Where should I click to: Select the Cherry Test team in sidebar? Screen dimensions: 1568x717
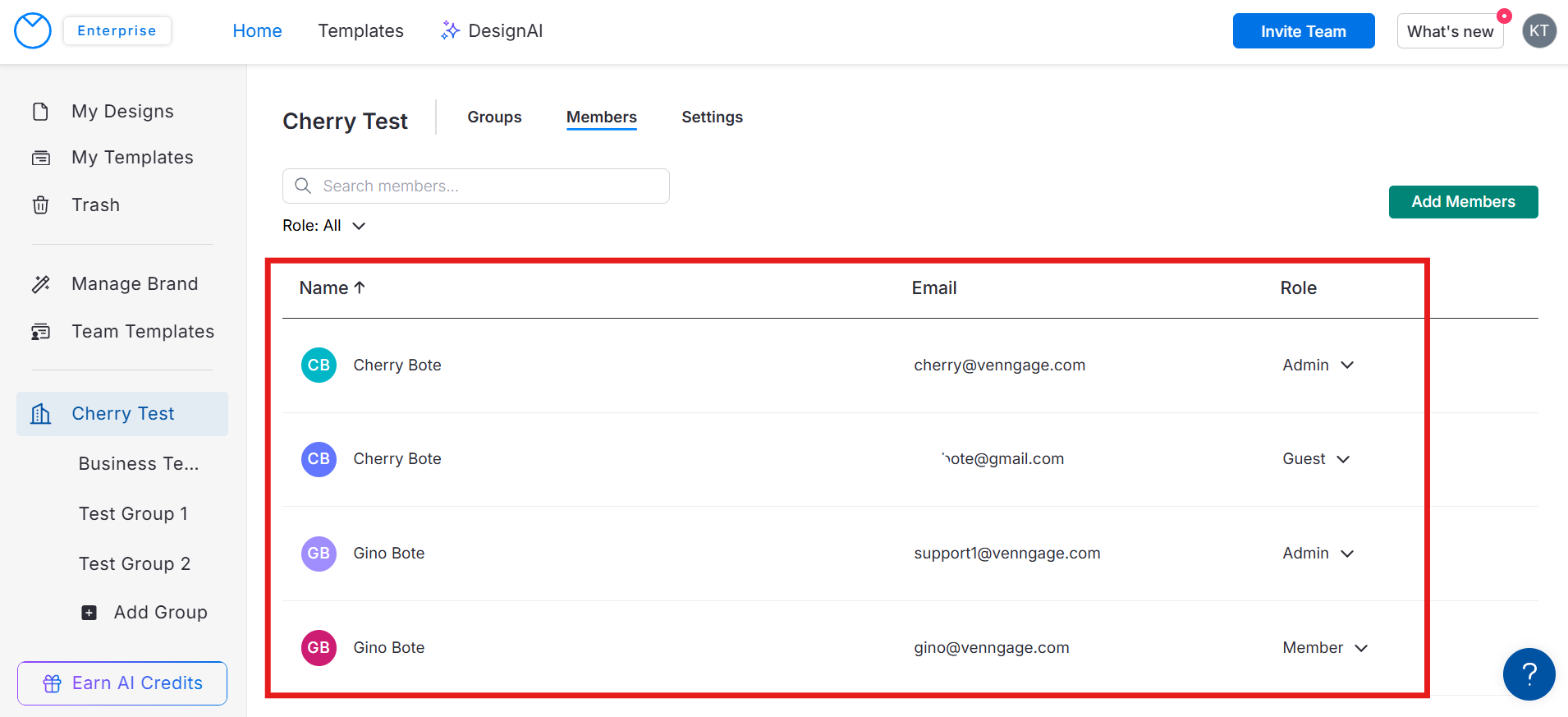(122, 414)
